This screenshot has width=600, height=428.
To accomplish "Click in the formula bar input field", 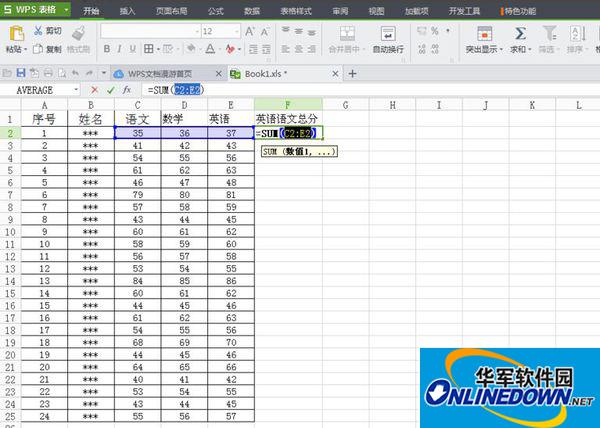I will (x=370, y=90).
